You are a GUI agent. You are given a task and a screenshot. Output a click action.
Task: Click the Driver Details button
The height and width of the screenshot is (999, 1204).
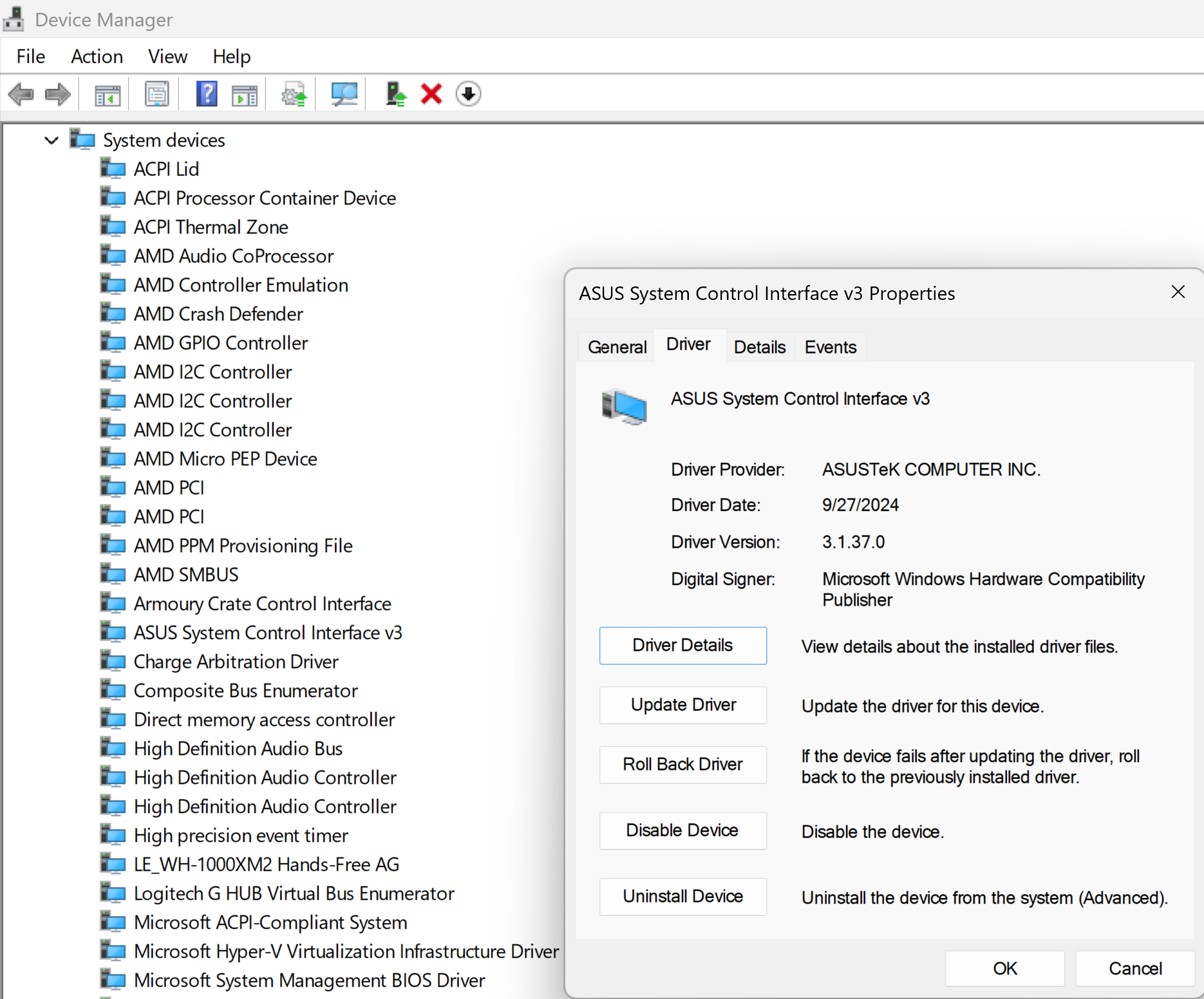[x=683, y=646]
